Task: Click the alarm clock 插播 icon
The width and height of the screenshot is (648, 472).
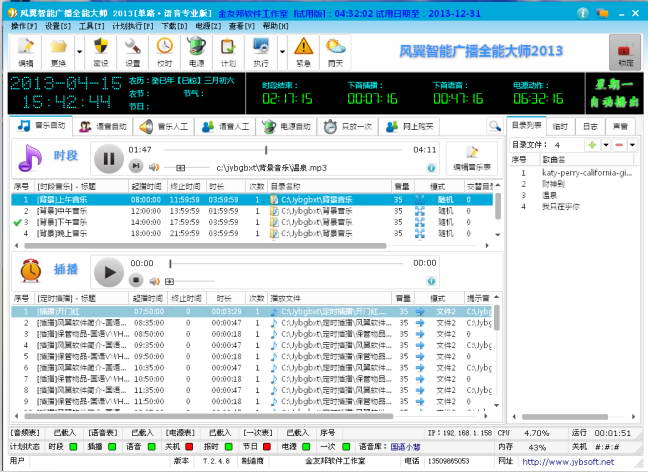Action: click(31, 271)
